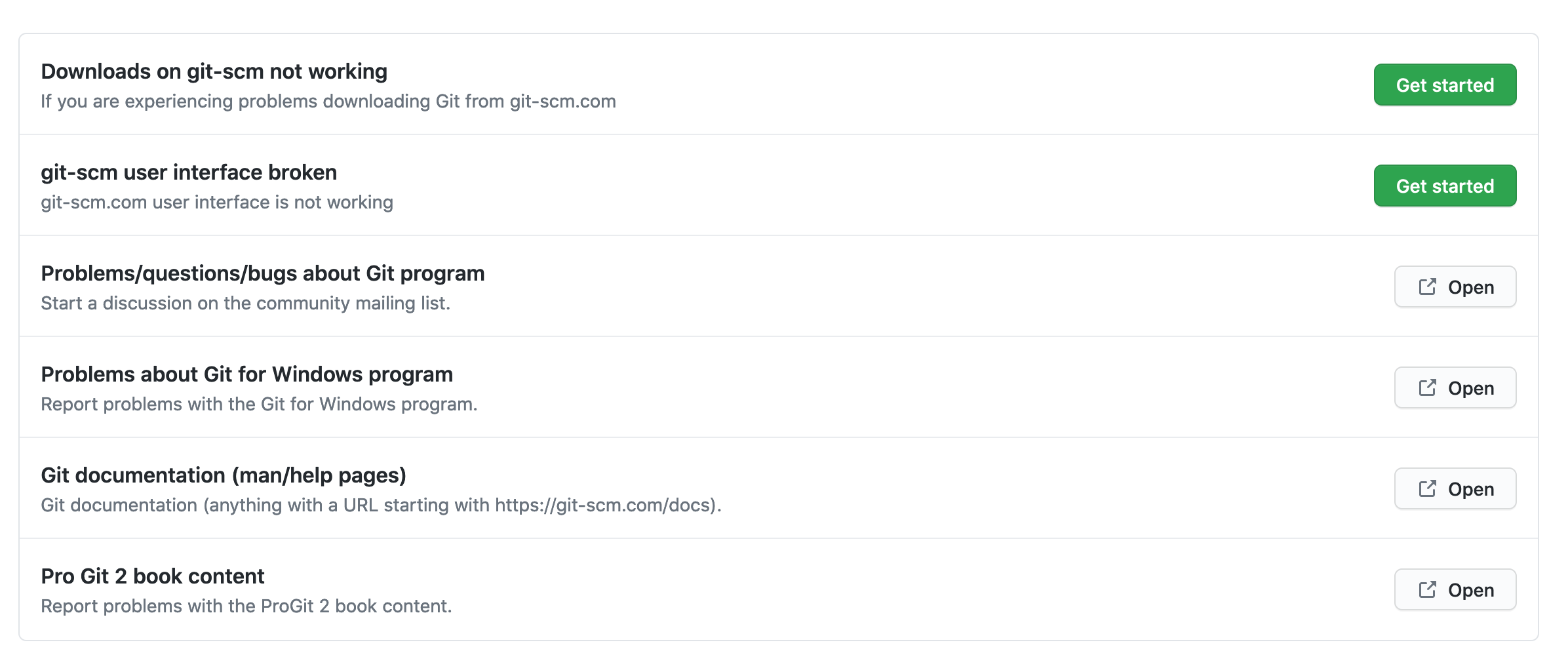This screenshot has height=653, width=1568.
Task: Open the Pro Git 2 book content tracker
Action: 1455,589
